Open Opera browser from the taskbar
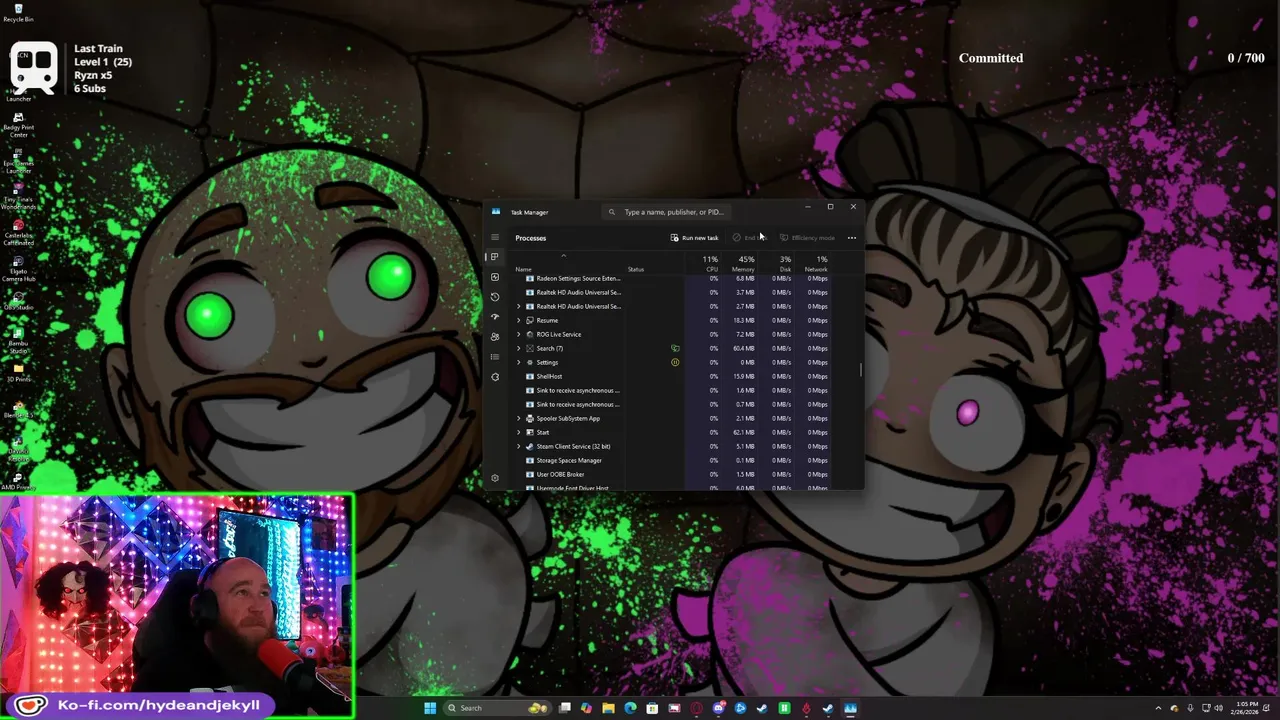 pyautogui.click(x=696, y=708)
